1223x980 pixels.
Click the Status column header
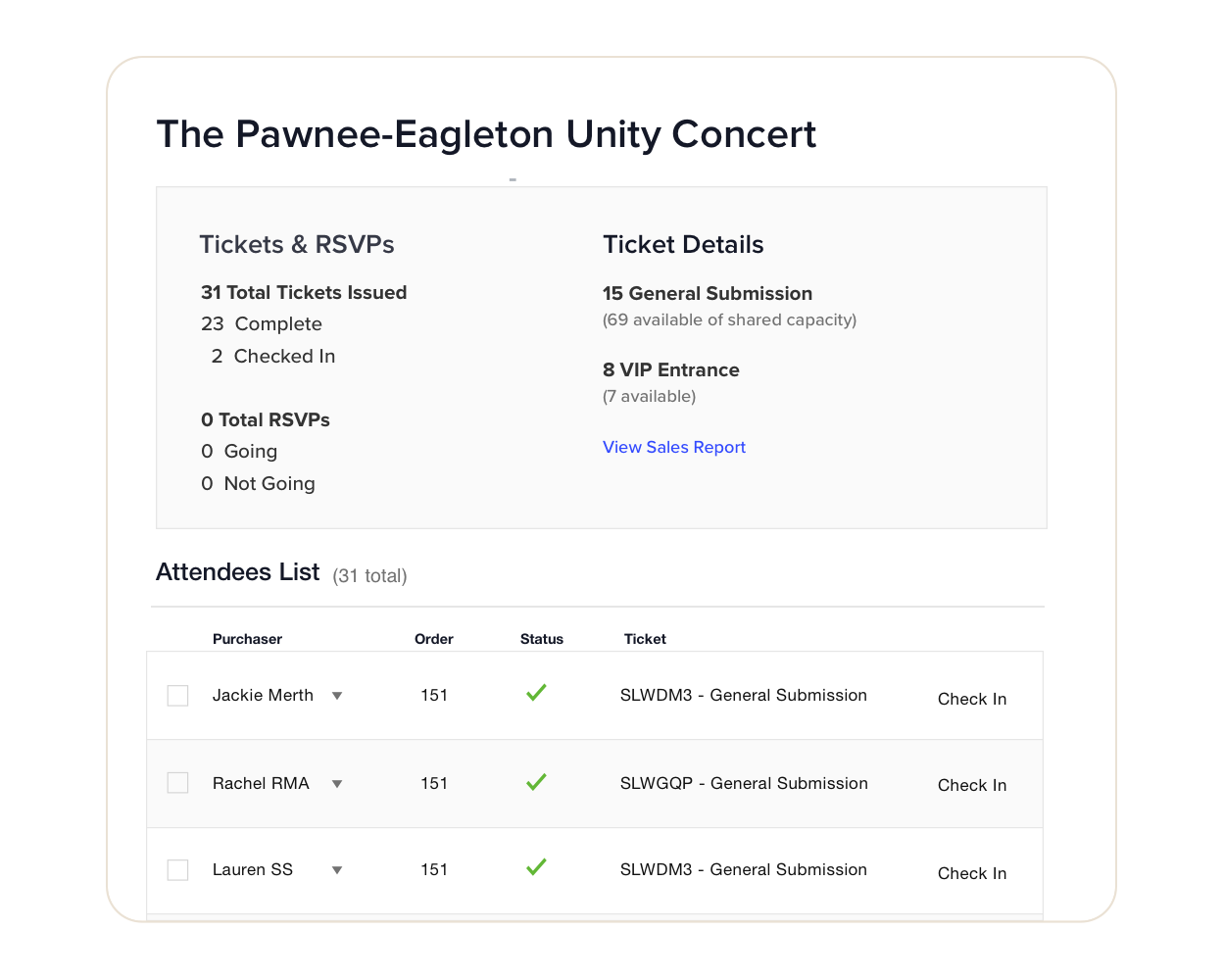click(541, 639)
